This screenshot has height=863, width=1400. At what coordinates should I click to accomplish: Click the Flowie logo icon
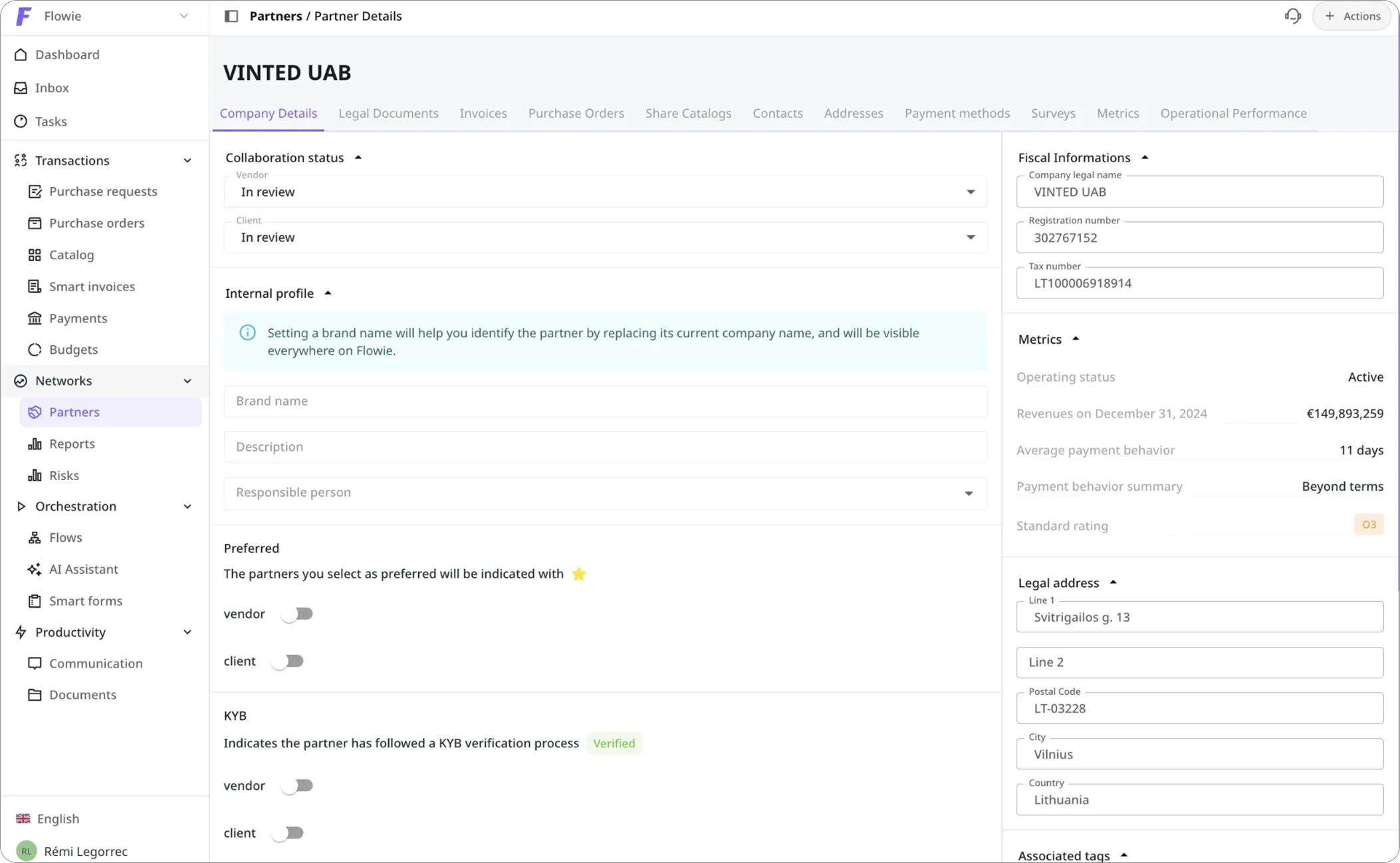pyautogui.click(x=23, y=16)
